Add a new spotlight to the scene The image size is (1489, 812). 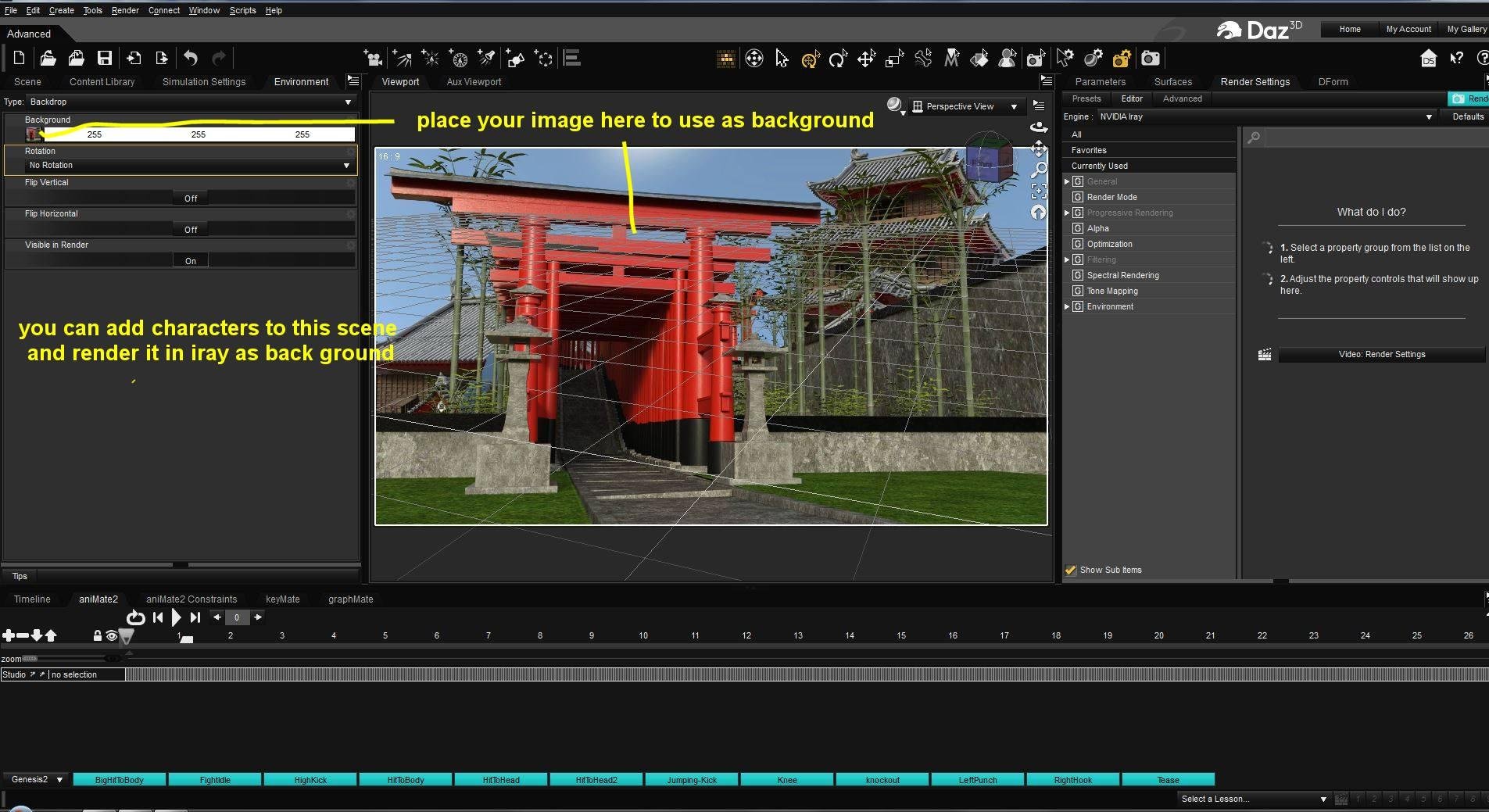click(x=487, y=58)
